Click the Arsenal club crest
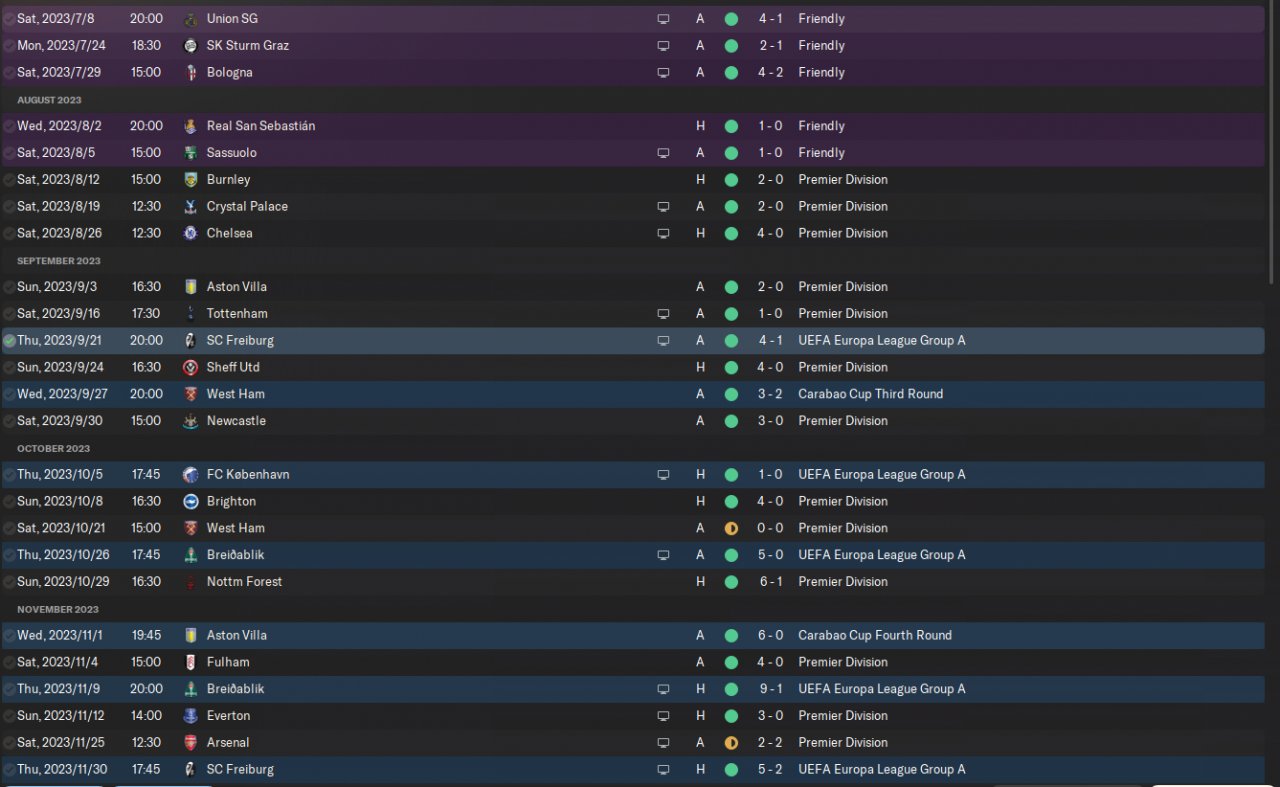This screenshot has height=787, width=1280. click(191, 743)
